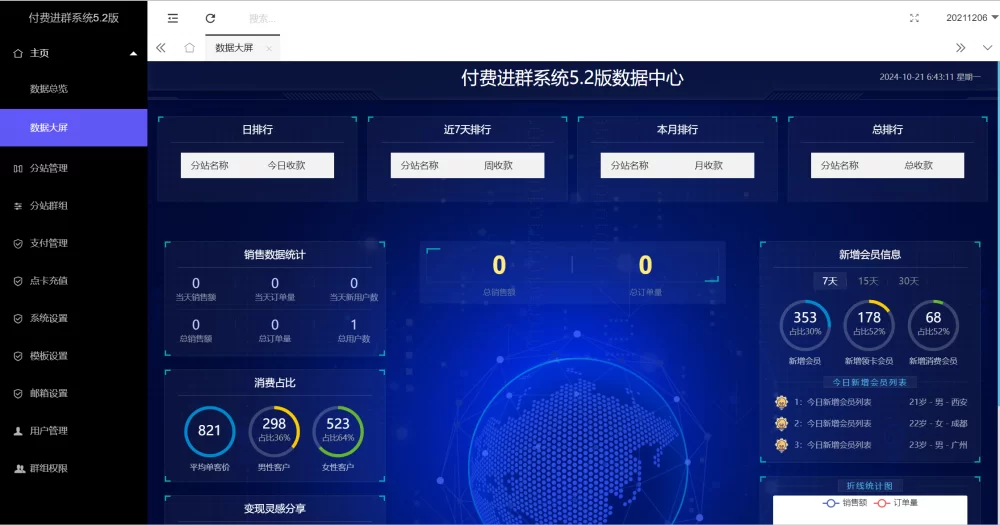Collapse the sidebar with the menu-fold icon

[x=173, y=18]
